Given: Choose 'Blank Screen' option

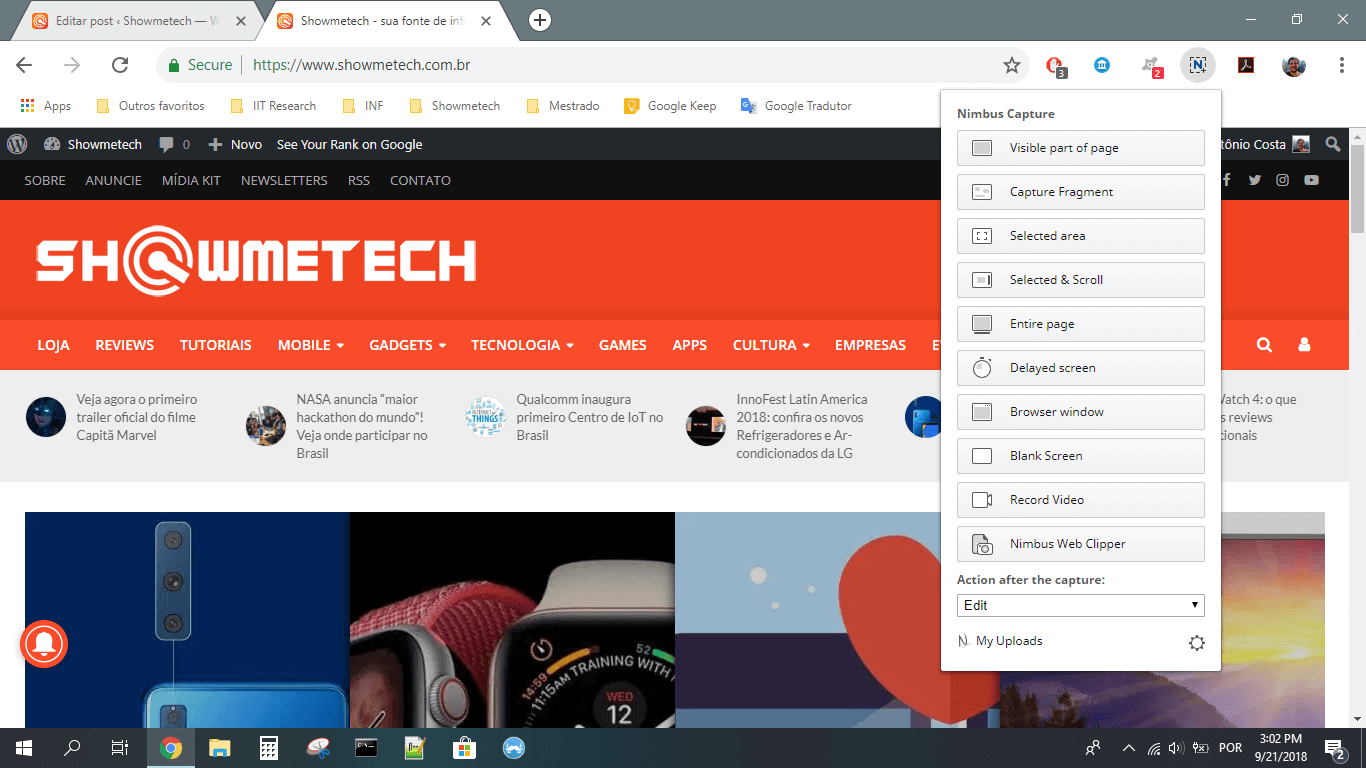Looking at the screenshot, I should [x=1081, y=456].
